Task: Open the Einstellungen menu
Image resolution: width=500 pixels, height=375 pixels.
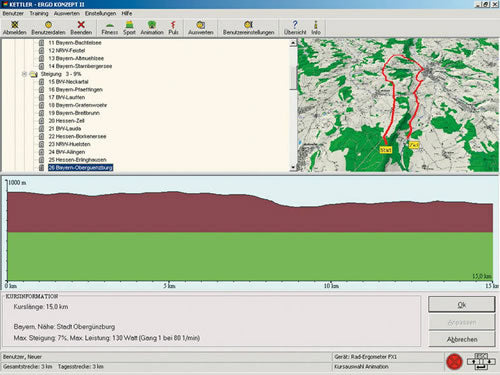Action: click(x=100, y=13)
